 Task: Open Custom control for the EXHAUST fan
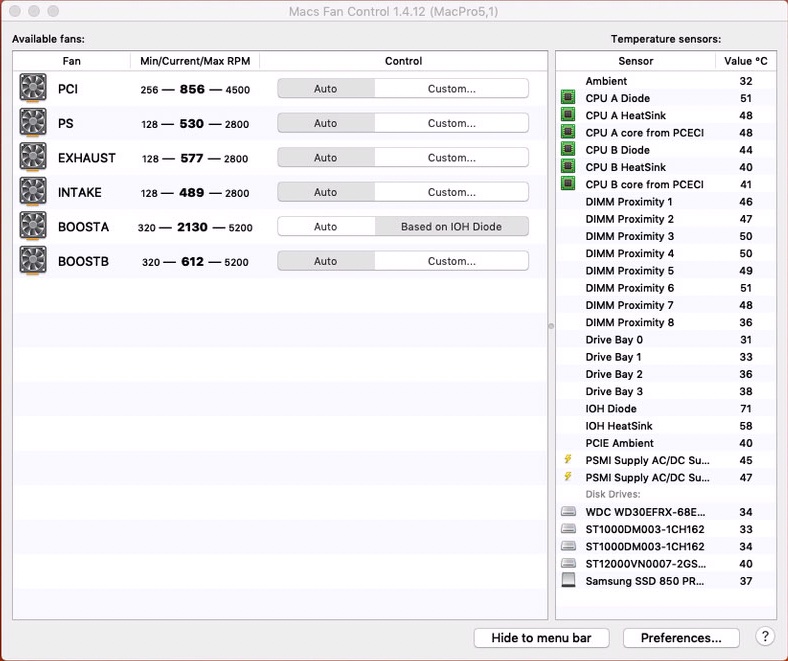pyautogui.click(x=451, y=158)
